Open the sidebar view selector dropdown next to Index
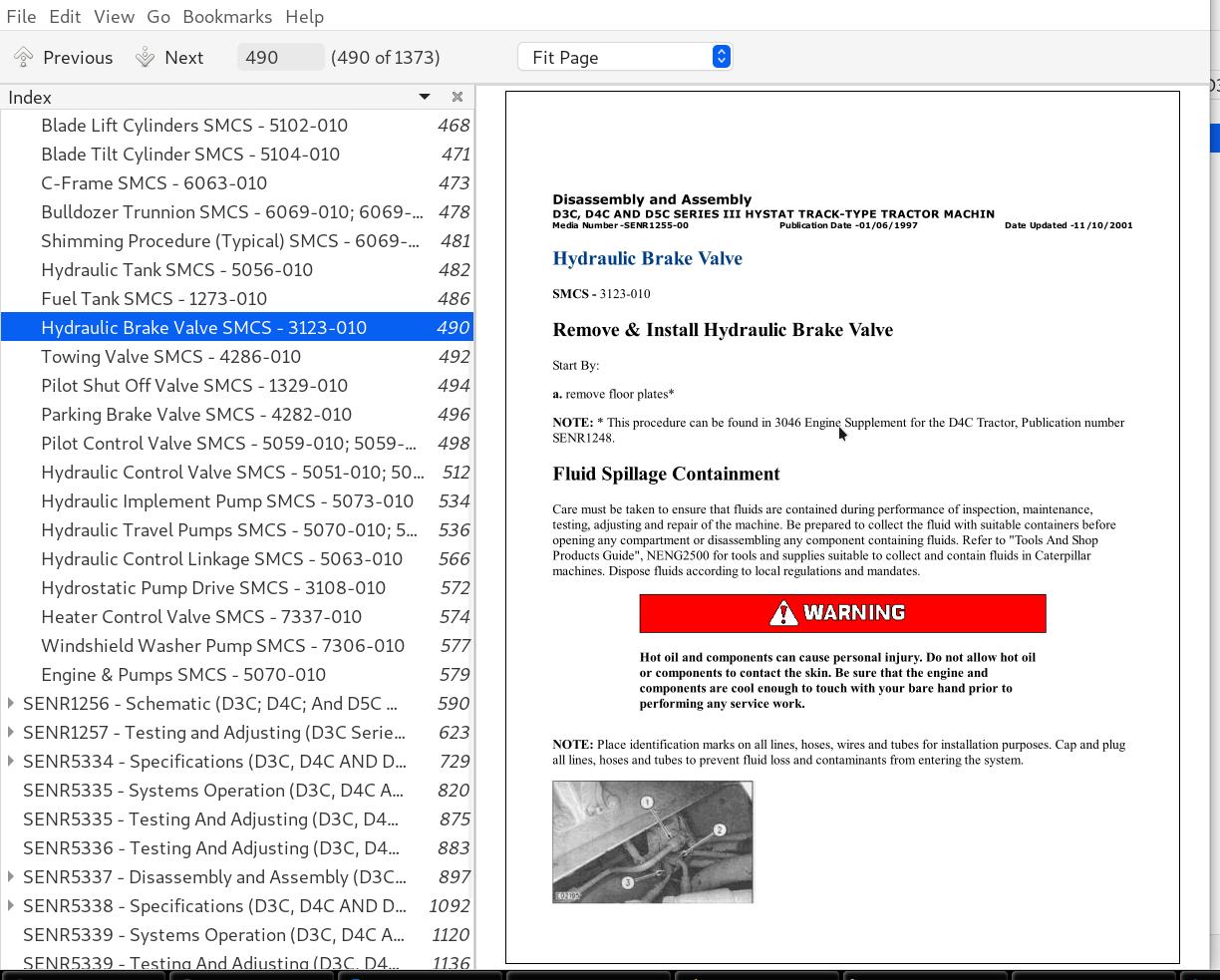Image resolution: width=1220 pixels, height=980 pixels. [425, 97]
